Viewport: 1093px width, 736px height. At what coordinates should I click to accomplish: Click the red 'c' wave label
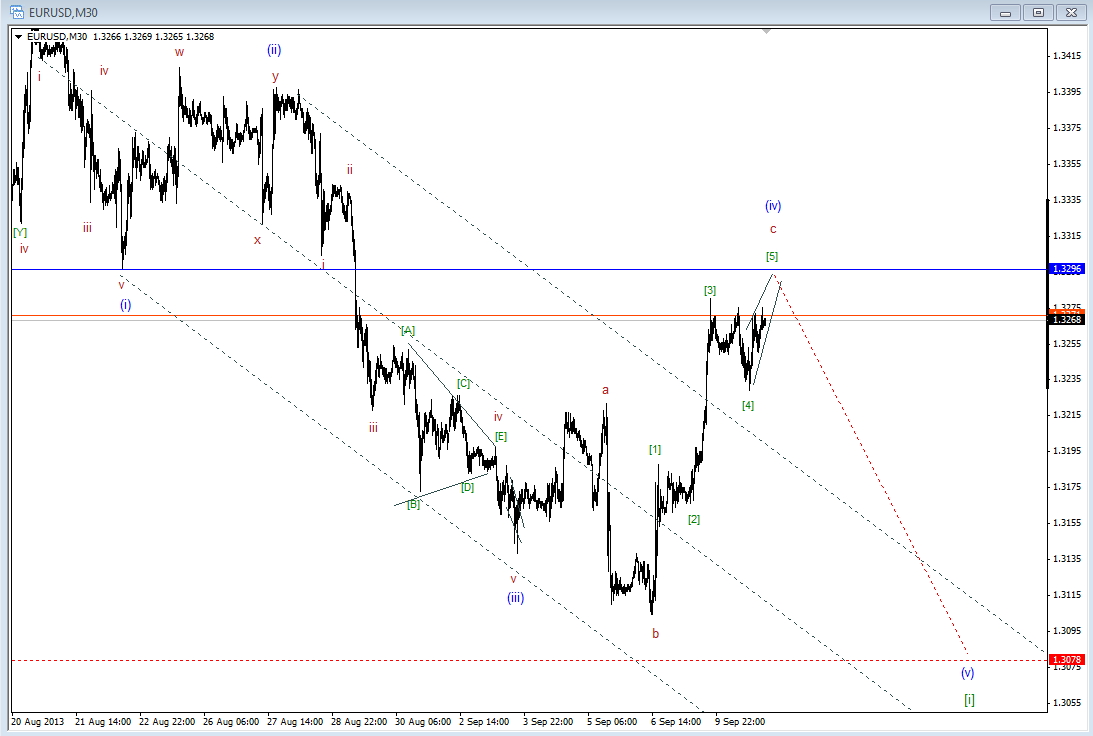point(773,229)
